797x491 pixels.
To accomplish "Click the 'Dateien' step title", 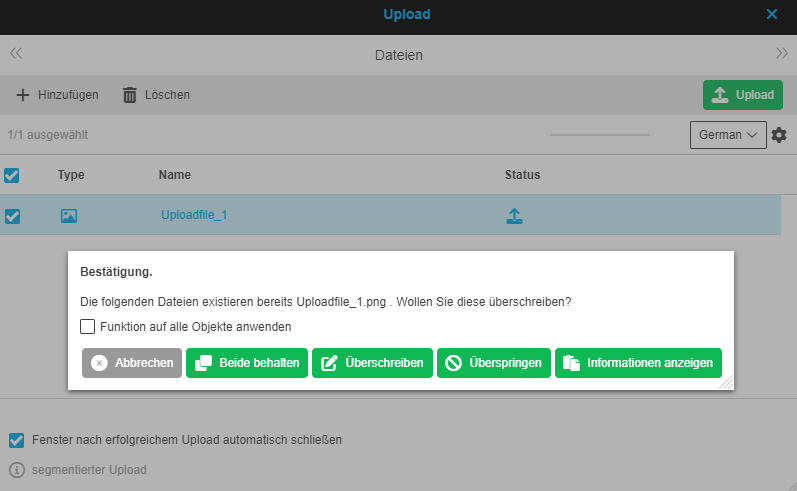I will coord(398,55).
